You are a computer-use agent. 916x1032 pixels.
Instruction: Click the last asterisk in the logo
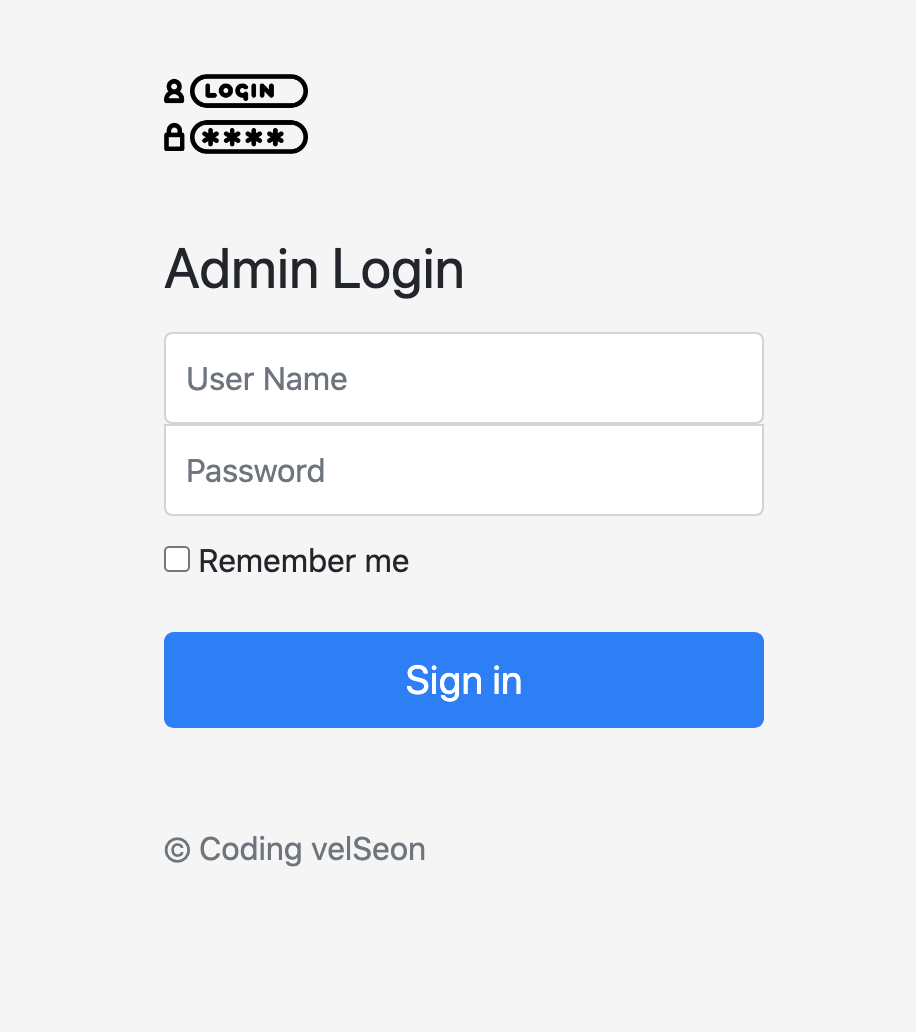[275, 137]
